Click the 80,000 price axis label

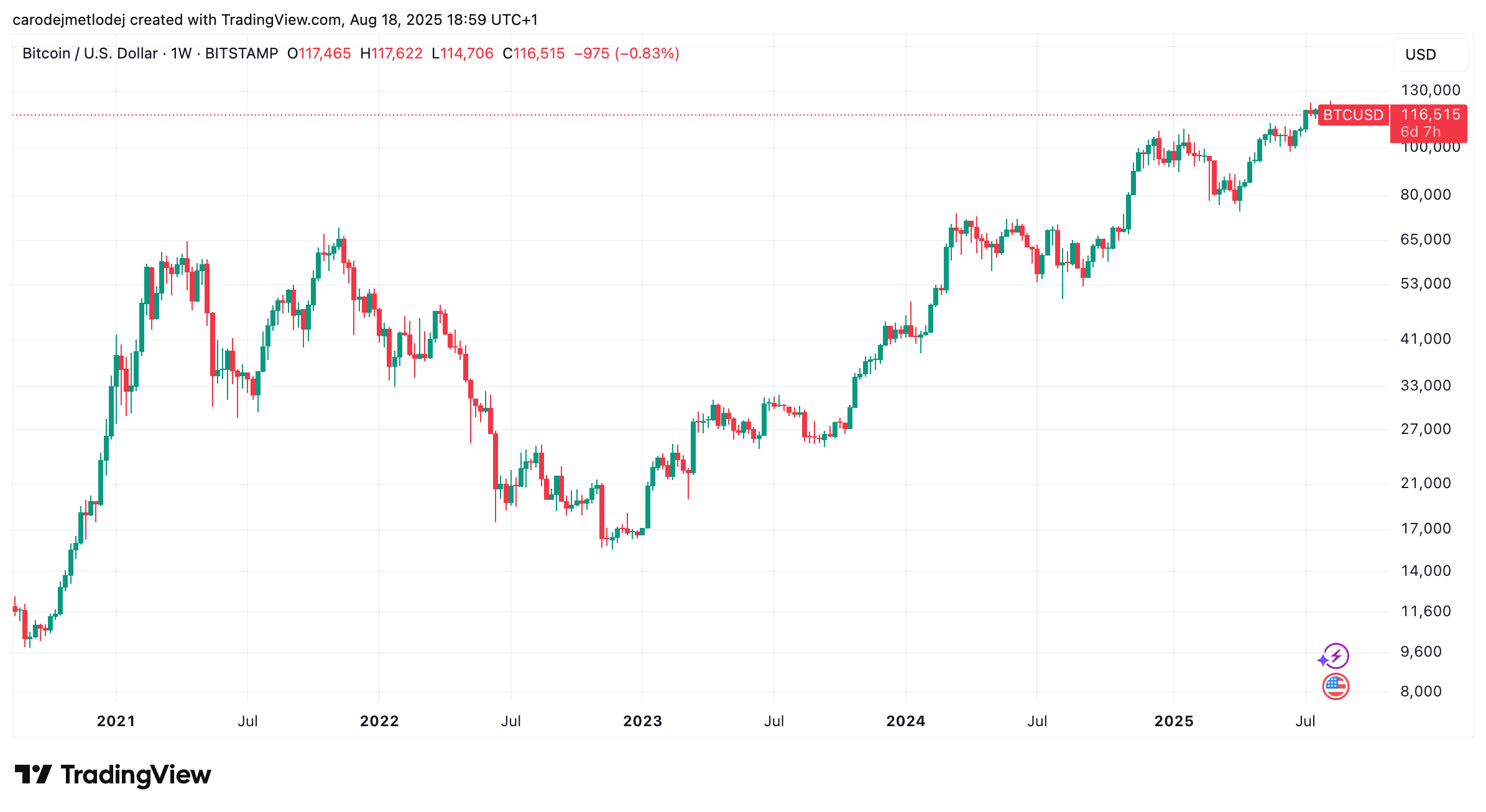1426,195
